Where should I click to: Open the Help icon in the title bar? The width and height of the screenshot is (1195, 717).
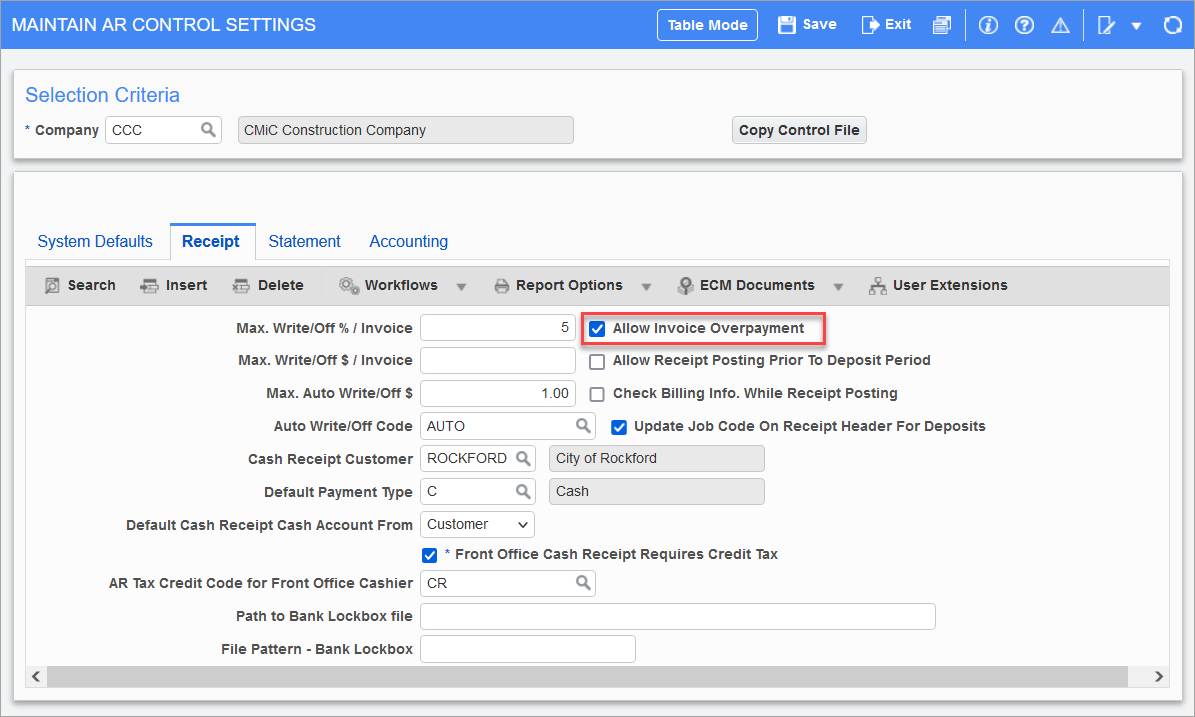pos(1024,24)
